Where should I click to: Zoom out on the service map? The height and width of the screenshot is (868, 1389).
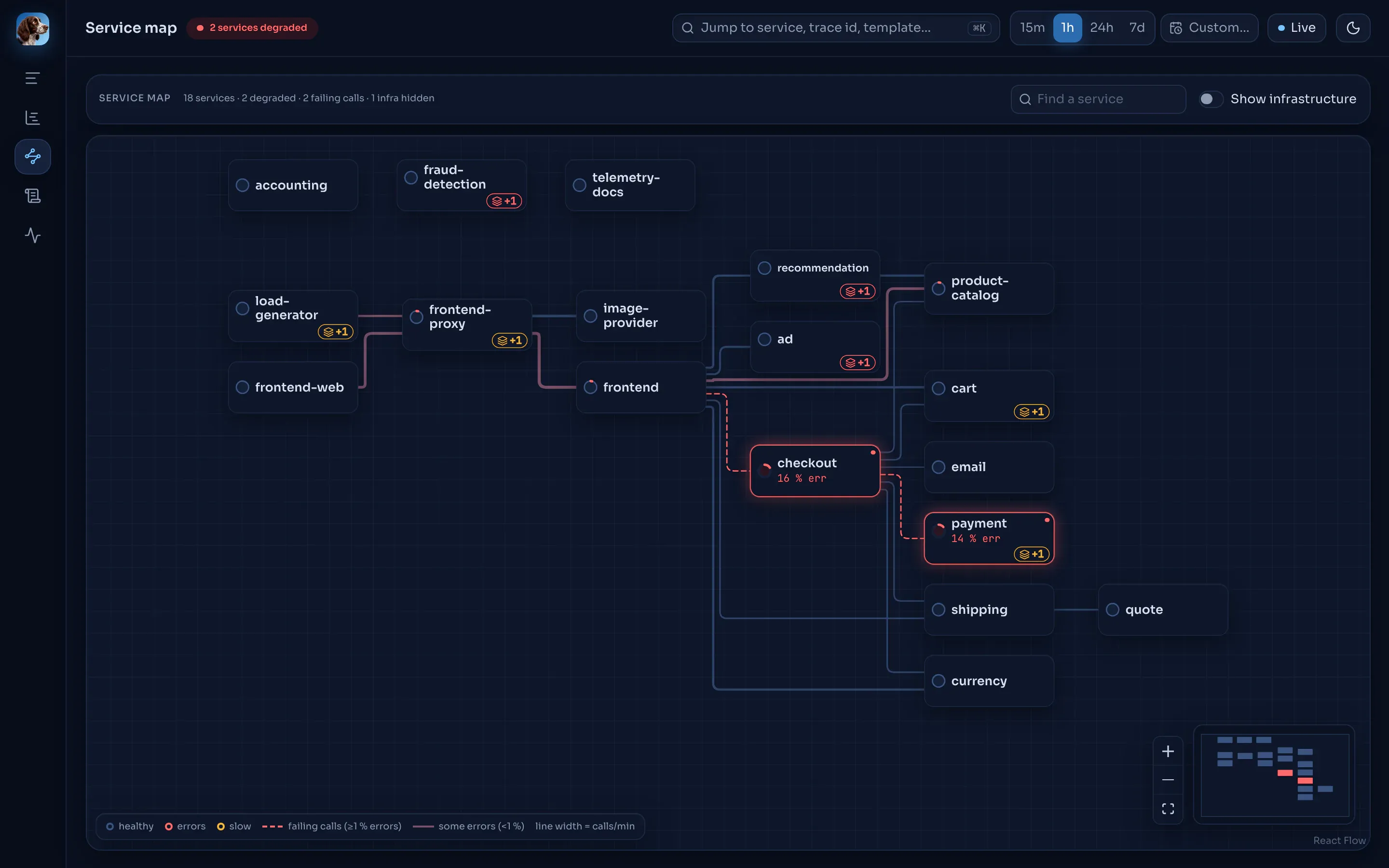(1168, 780)
